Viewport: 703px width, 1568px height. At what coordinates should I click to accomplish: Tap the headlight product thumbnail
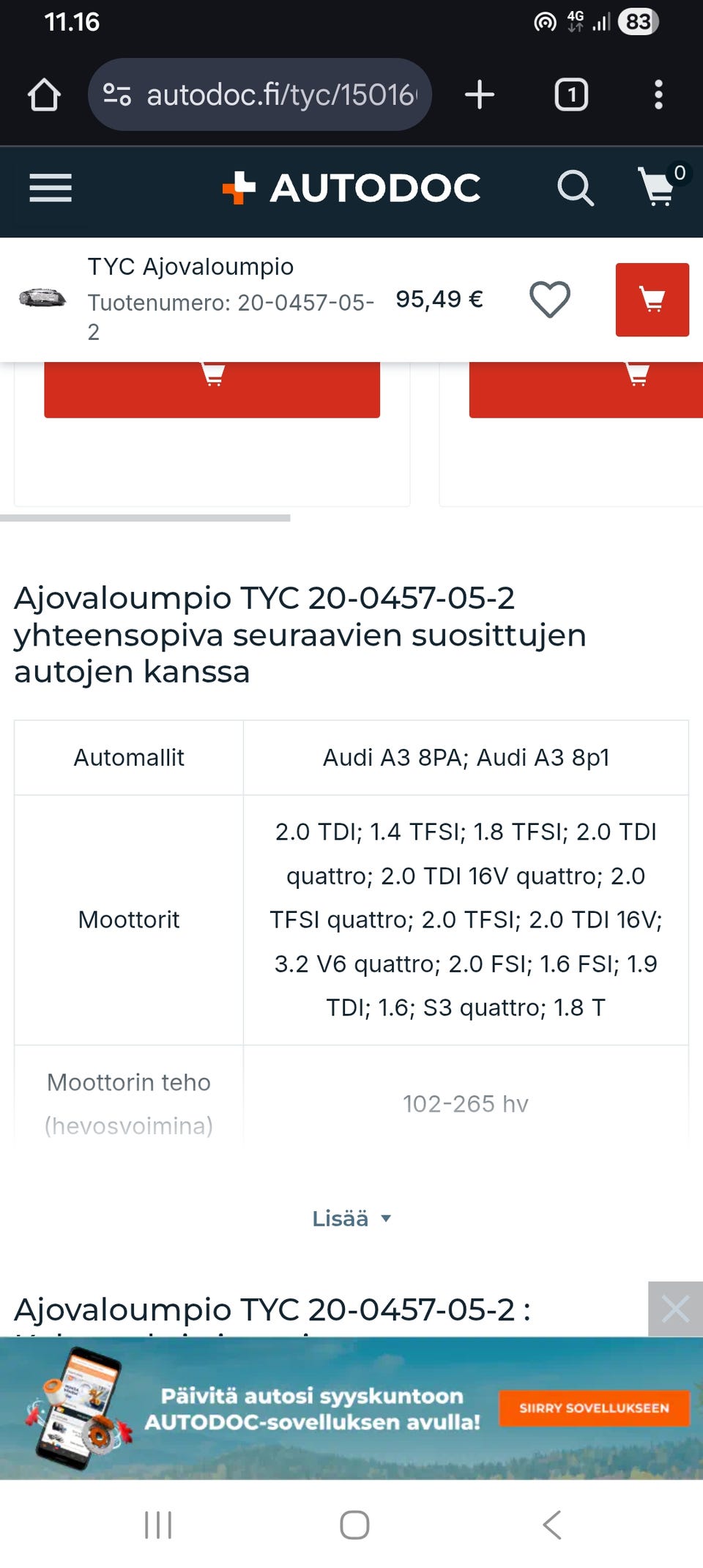(x=42, y=299)
